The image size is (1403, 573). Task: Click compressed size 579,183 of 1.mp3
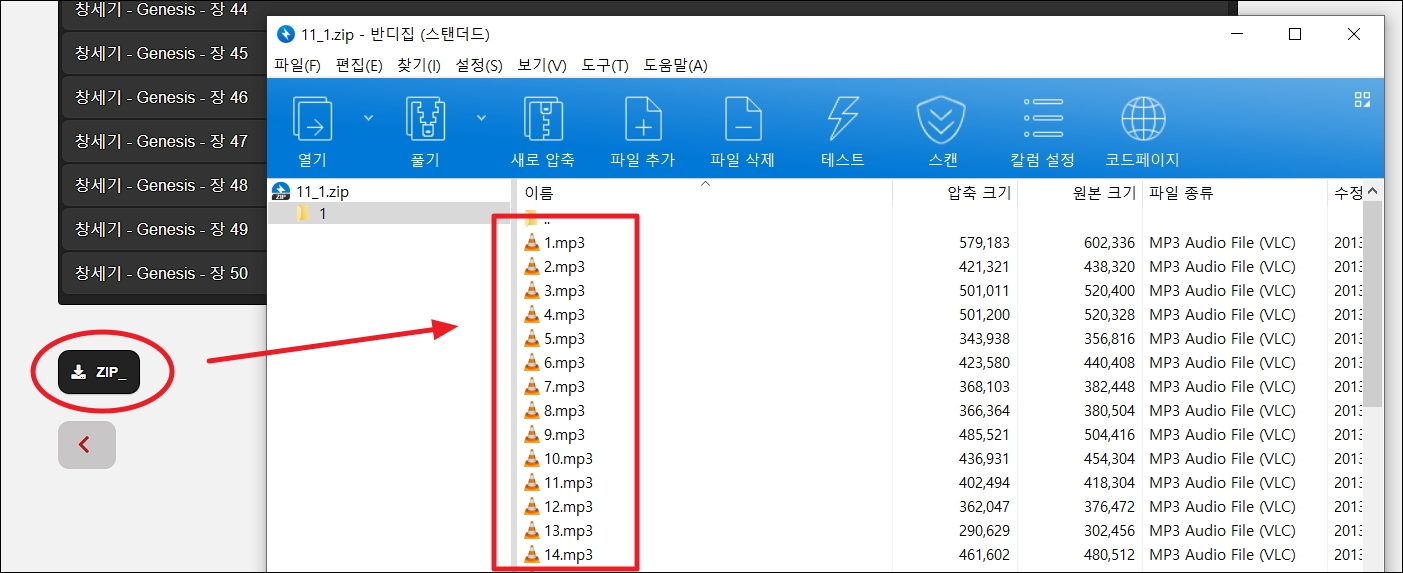click(984, 243)
